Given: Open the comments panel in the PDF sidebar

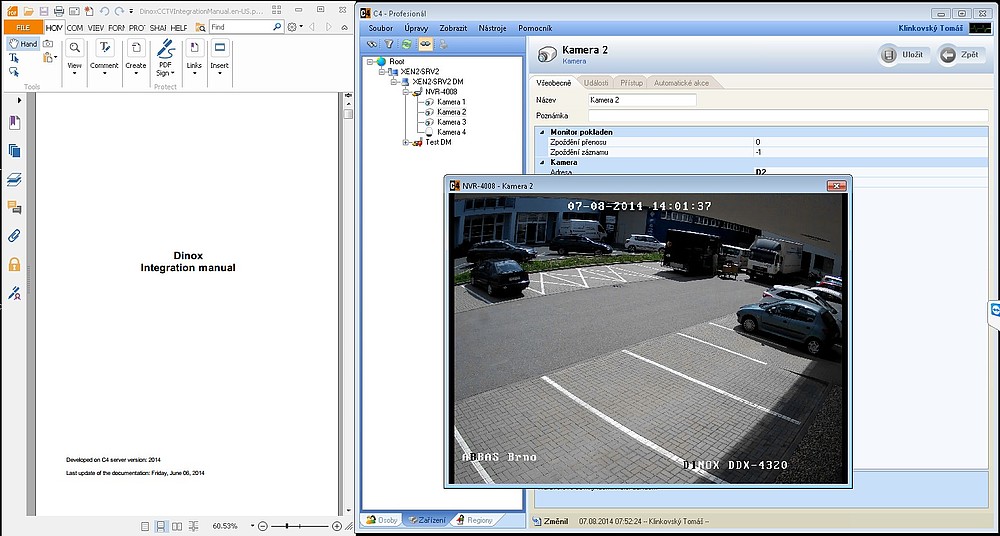Looking at the screenshot, I should coord(14,207).
